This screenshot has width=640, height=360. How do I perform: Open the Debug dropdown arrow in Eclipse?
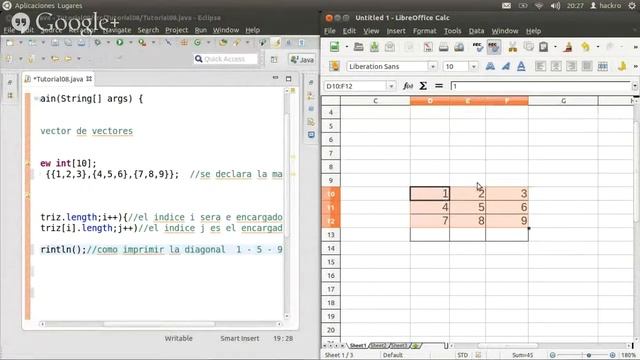tap(108, 42)
